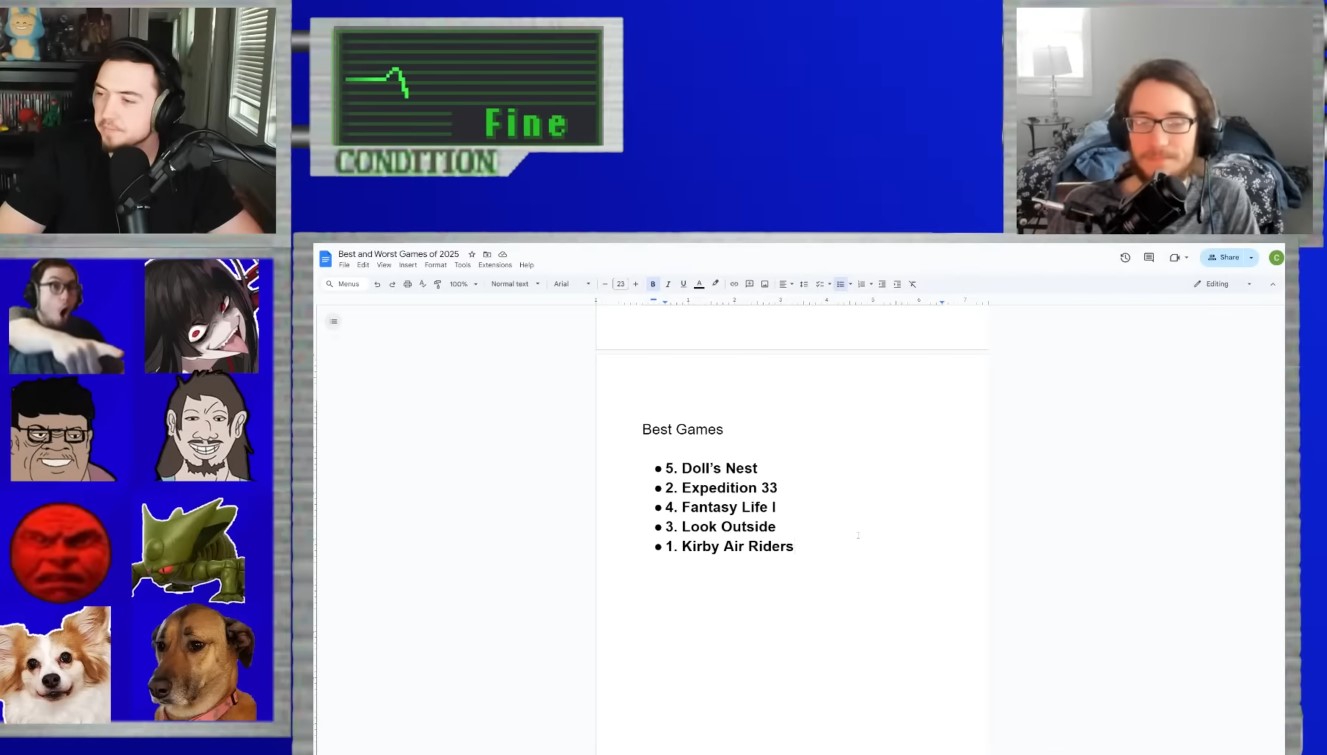Open the File menu
This screenshot has width=1327, height=755.
pos(344,266)
